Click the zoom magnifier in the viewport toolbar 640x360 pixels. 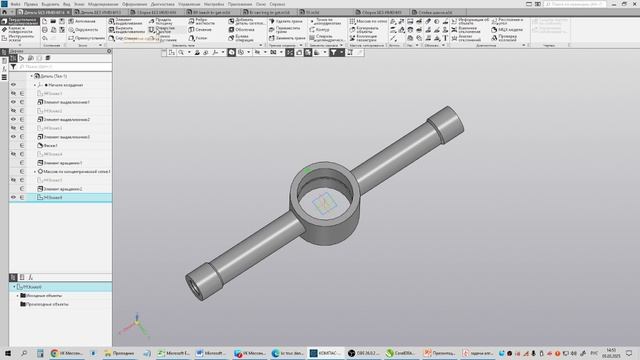click(x=181, y=53)
